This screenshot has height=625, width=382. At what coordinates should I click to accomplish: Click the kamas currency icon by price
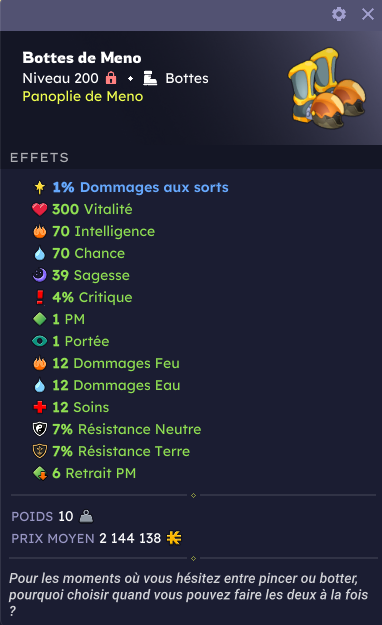(x=174, y=538)
